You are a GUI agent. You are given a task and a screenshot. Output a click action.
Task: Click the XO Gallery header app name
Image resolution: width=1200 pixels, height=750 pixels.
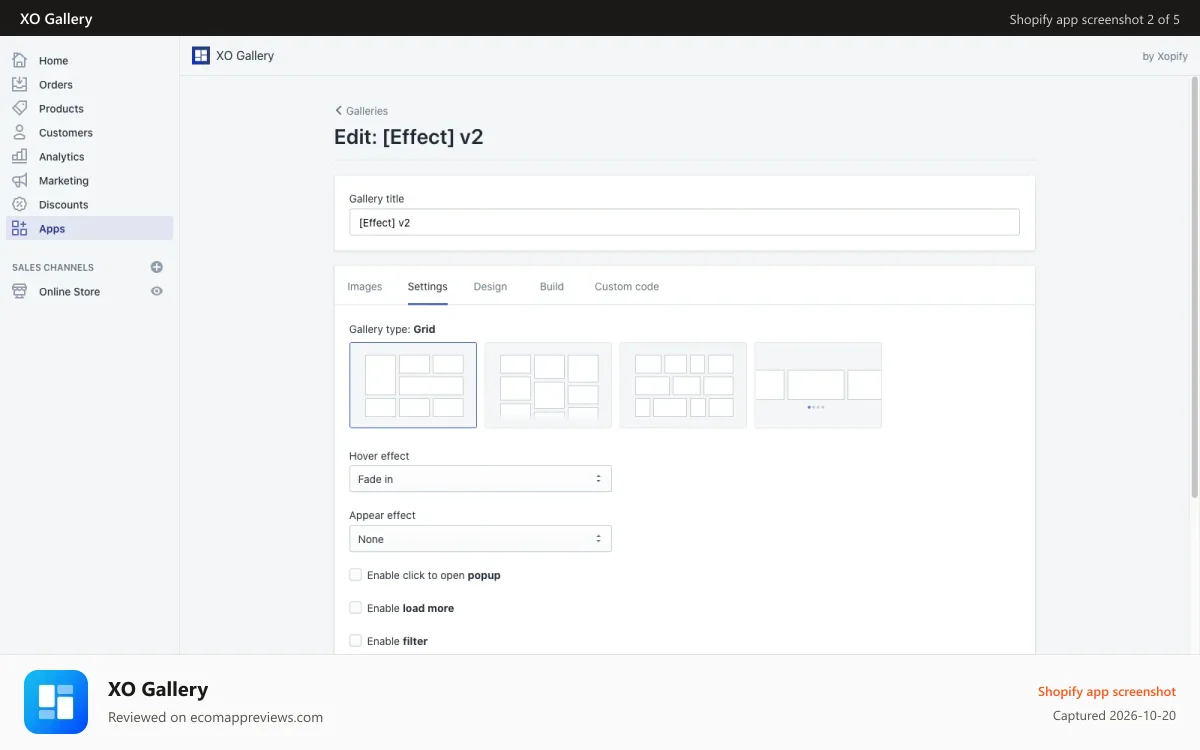click(245, 56)
